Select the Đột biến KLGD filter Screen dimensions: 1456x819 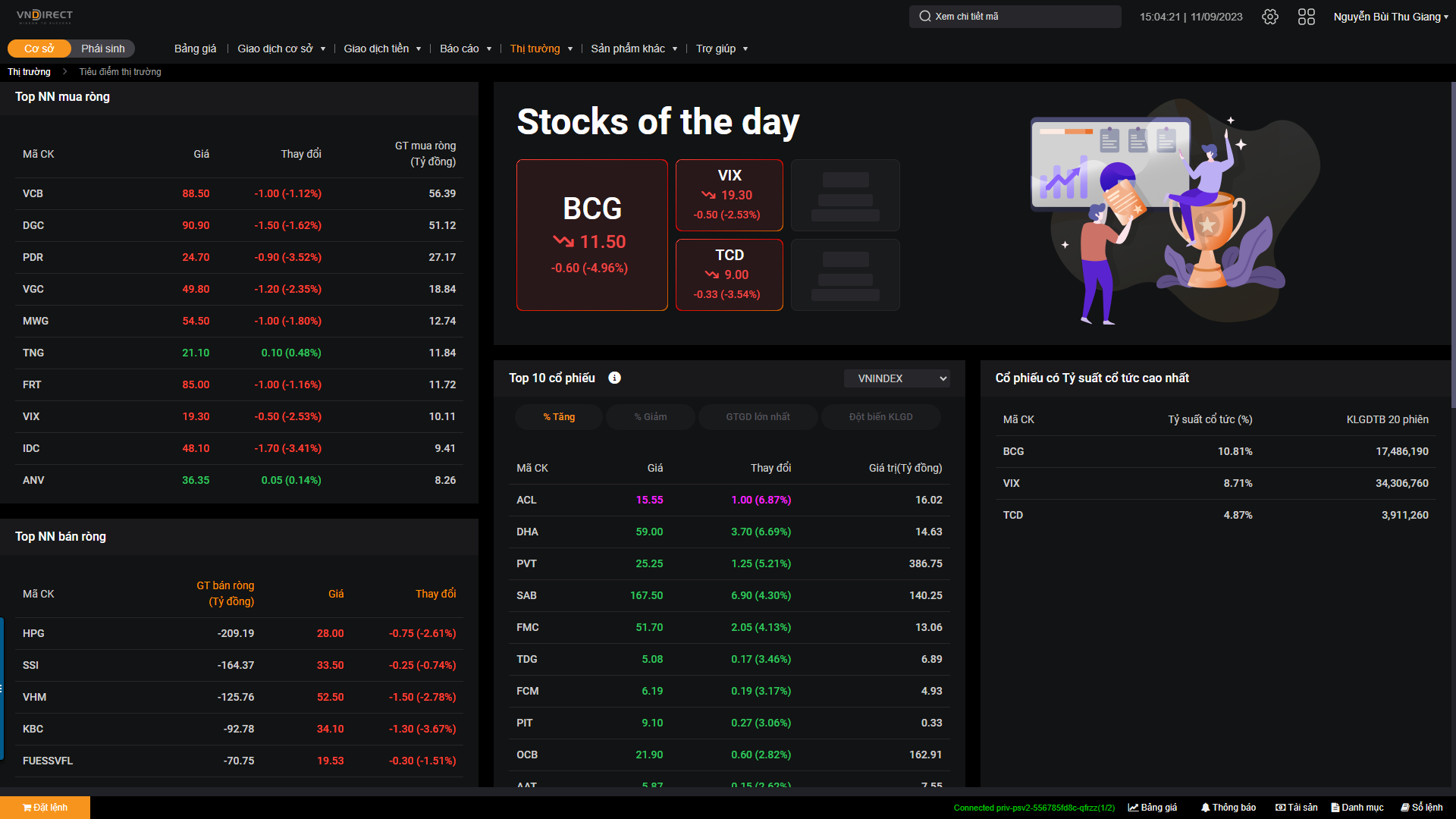coord(880,417)
